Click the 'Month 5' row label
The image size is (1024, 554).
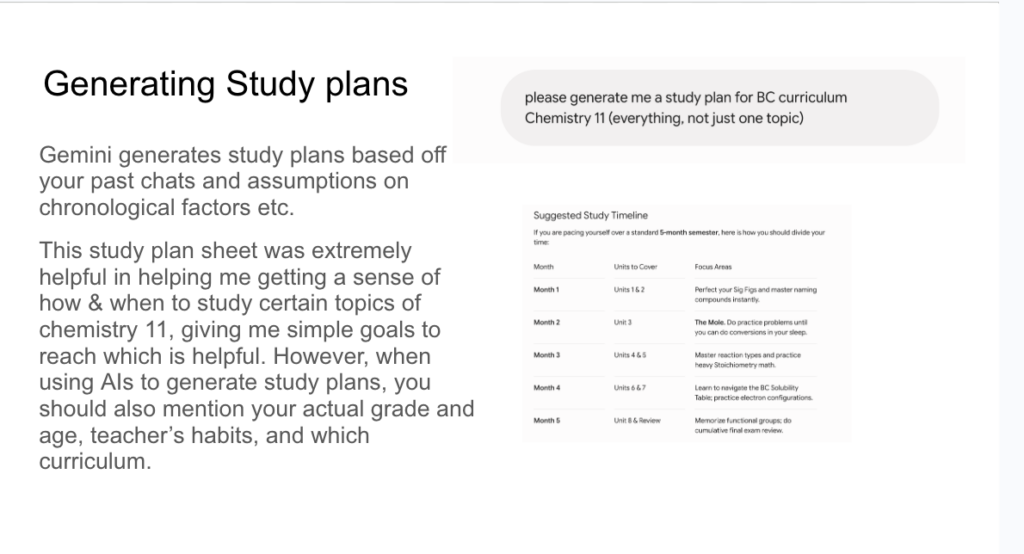(x=547, y=420)
